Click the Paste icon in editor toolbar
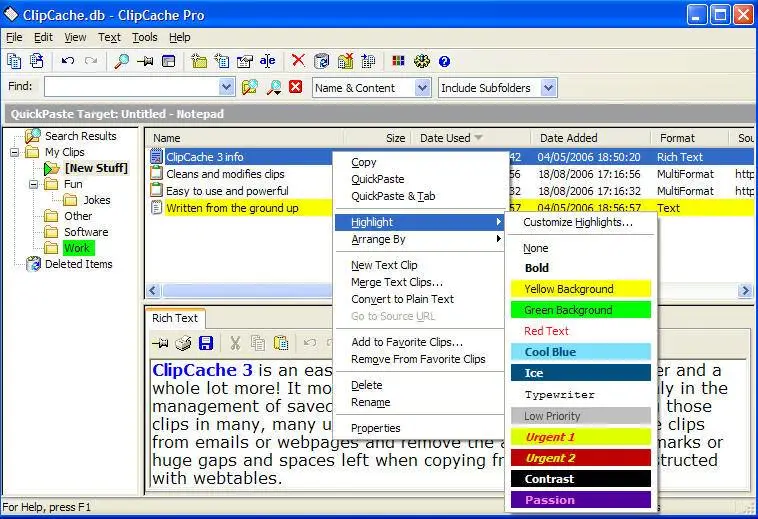758x519 pixels. [x=281, y=343]
